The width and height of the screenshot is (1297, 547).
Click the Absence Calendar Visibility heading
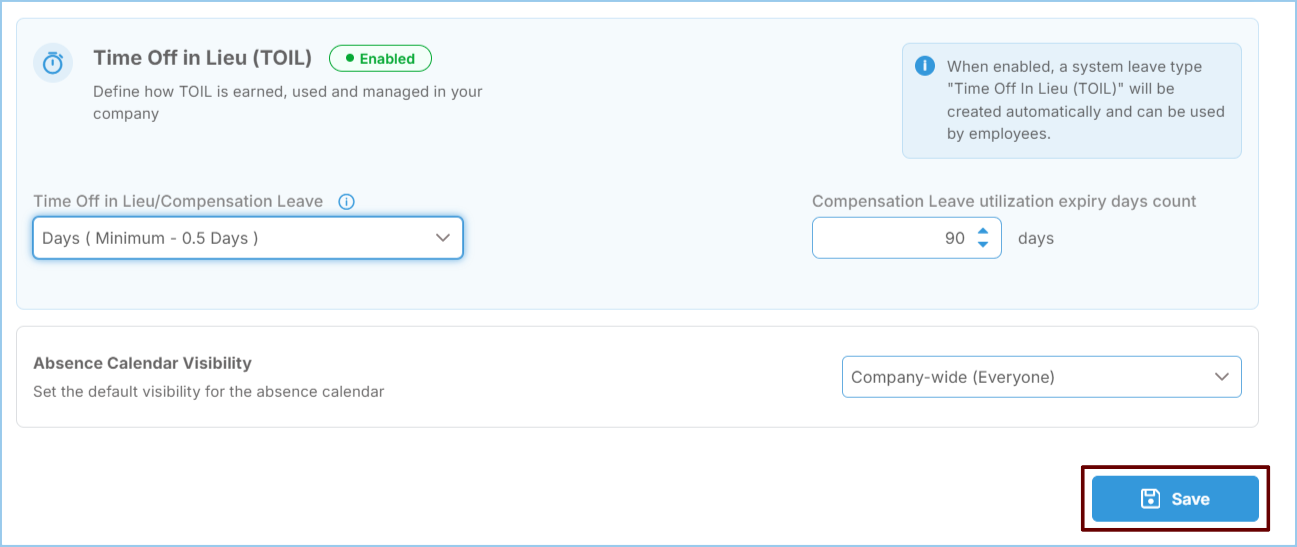point(142,363)
